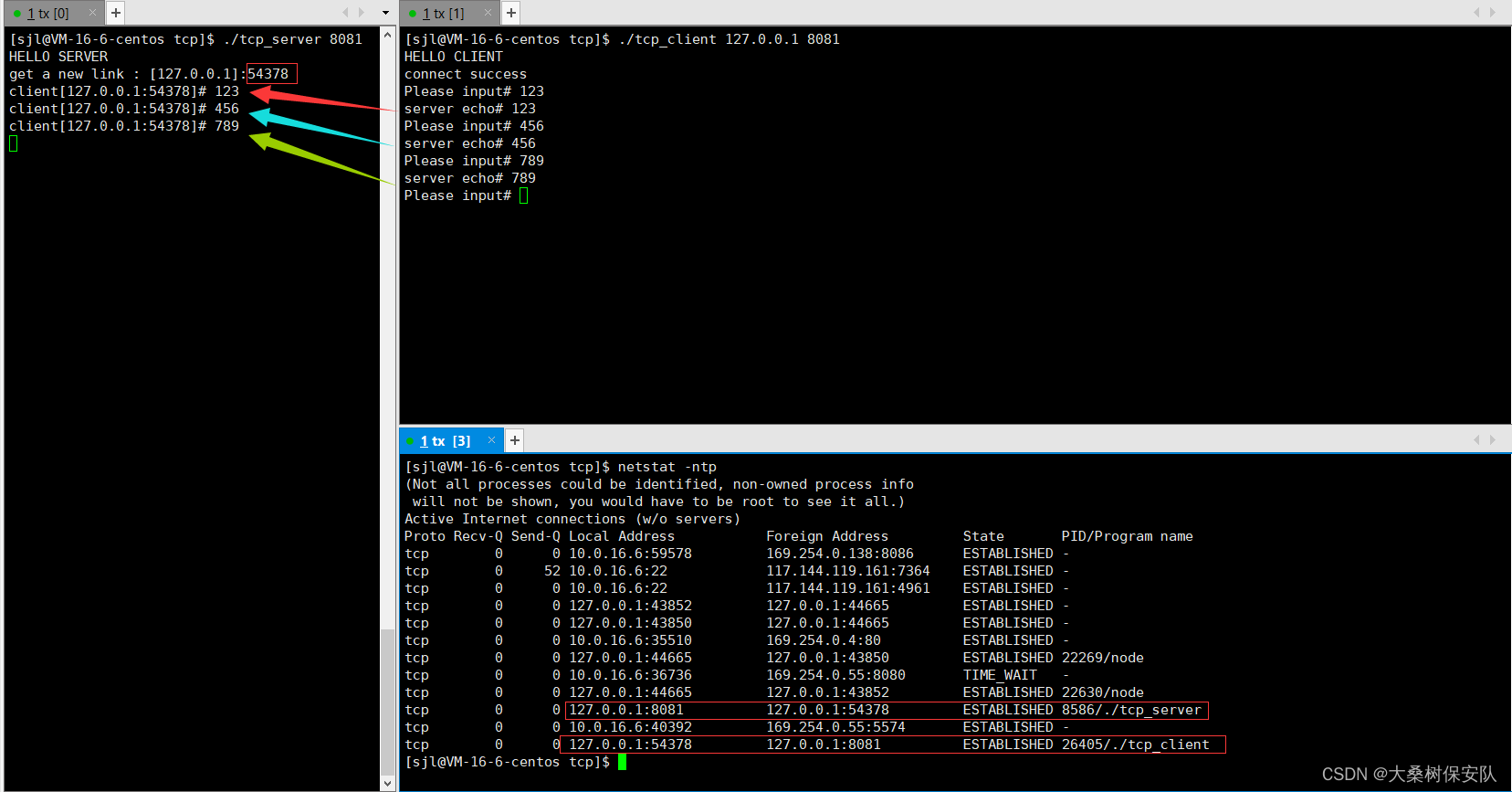
Task: Click the 'PID/Program name' column header
Action: (x=1127, y=536)
